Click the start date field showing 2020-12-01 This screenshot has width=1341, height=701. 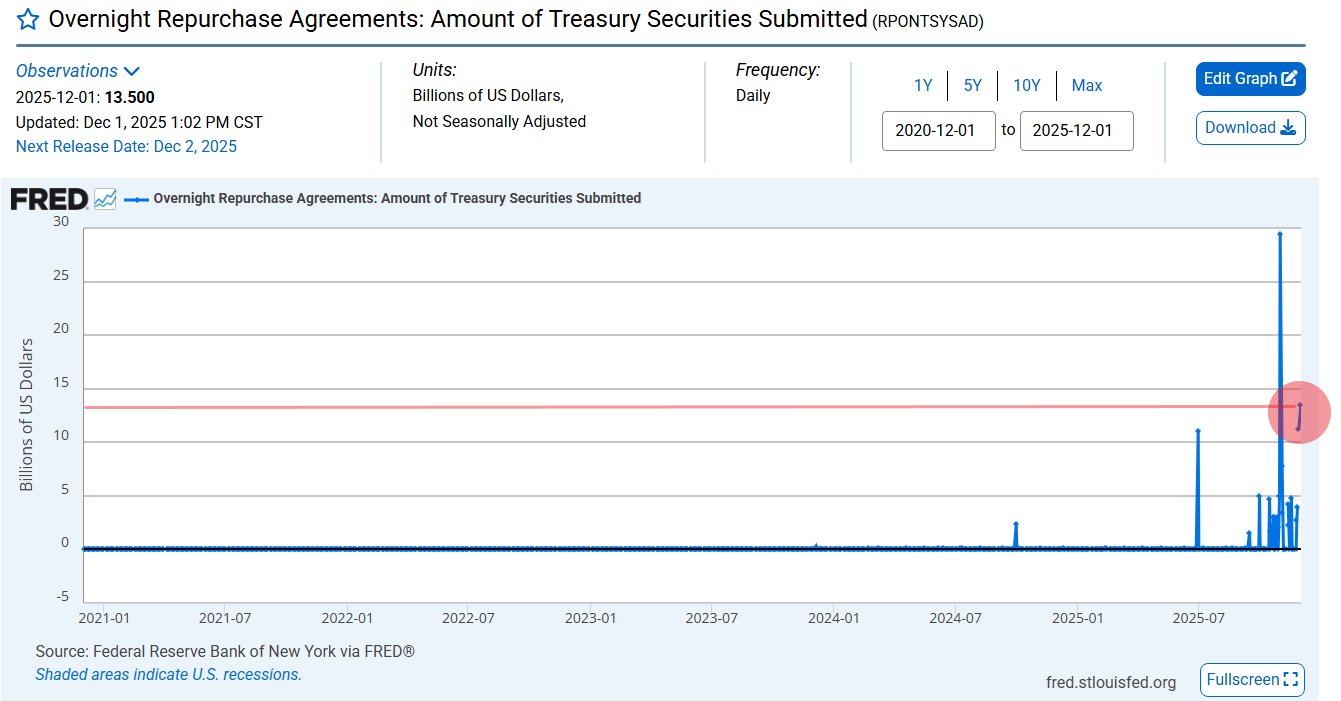click(937, 130)
